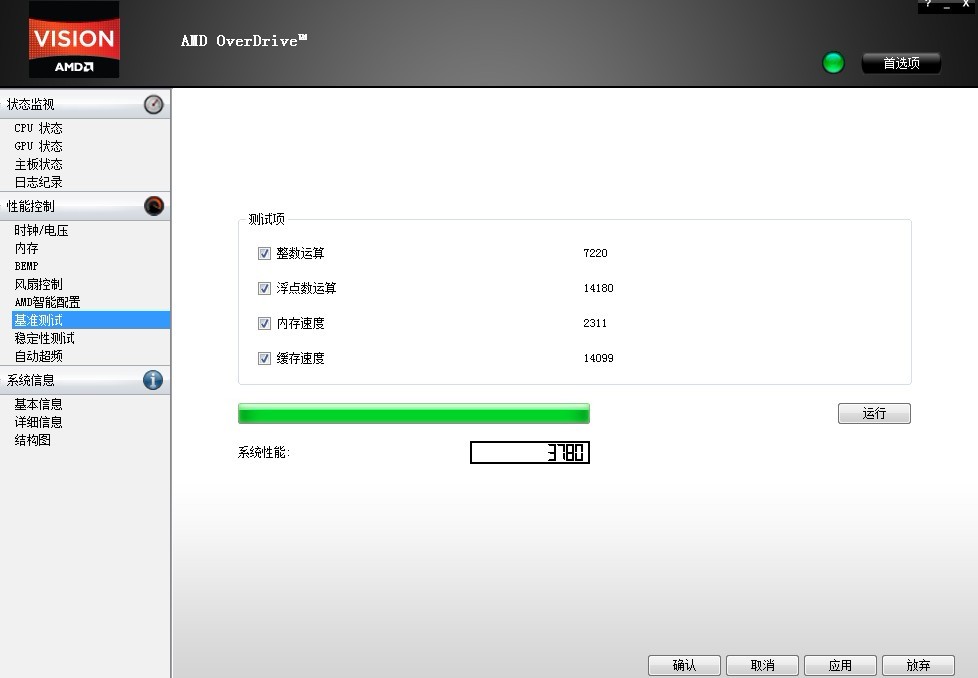Click the 应用 button
This screenshot has width=978, height=678.
pos(840,665)
